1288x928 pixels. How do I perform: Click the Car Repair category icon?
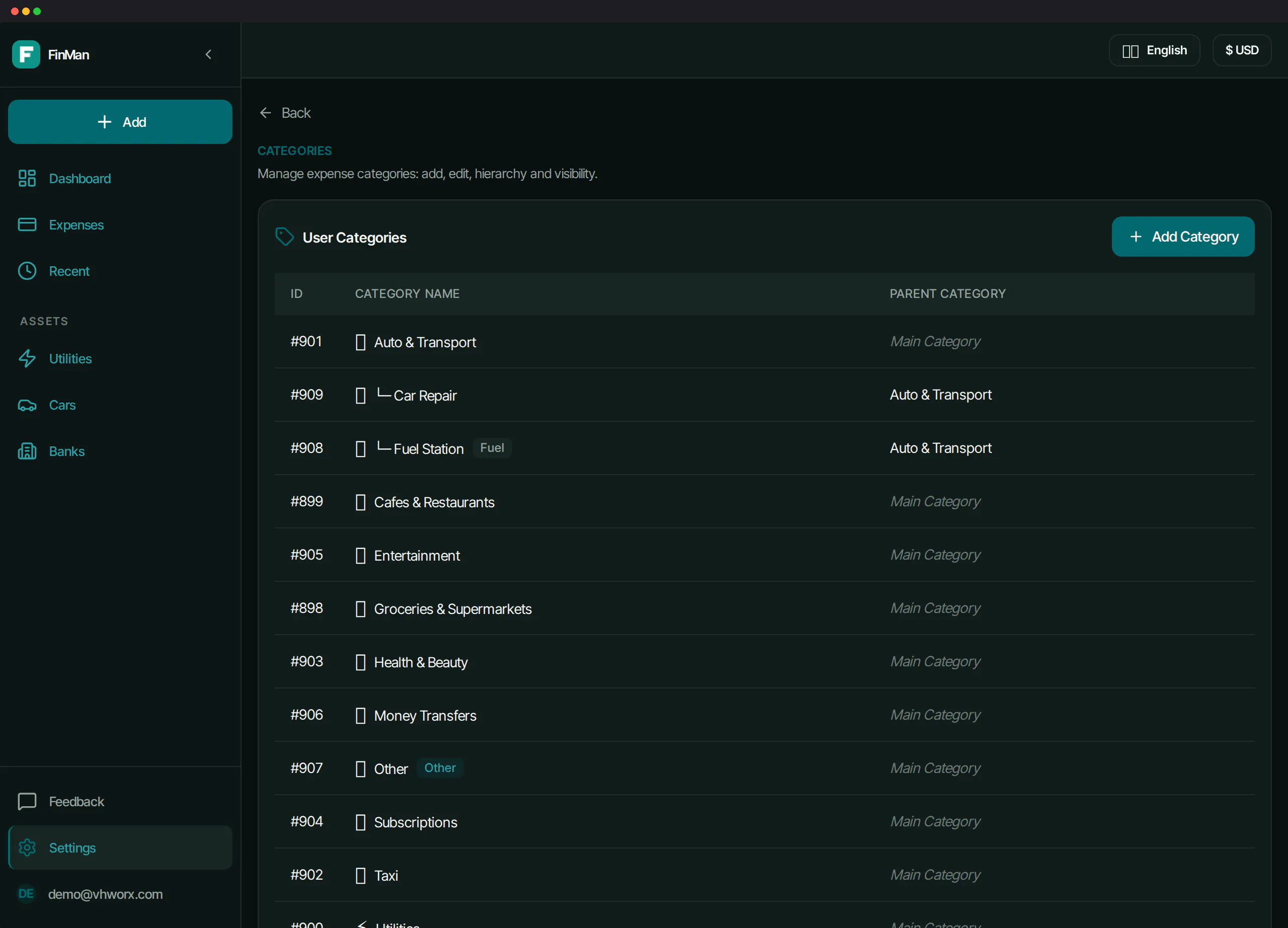360,395
